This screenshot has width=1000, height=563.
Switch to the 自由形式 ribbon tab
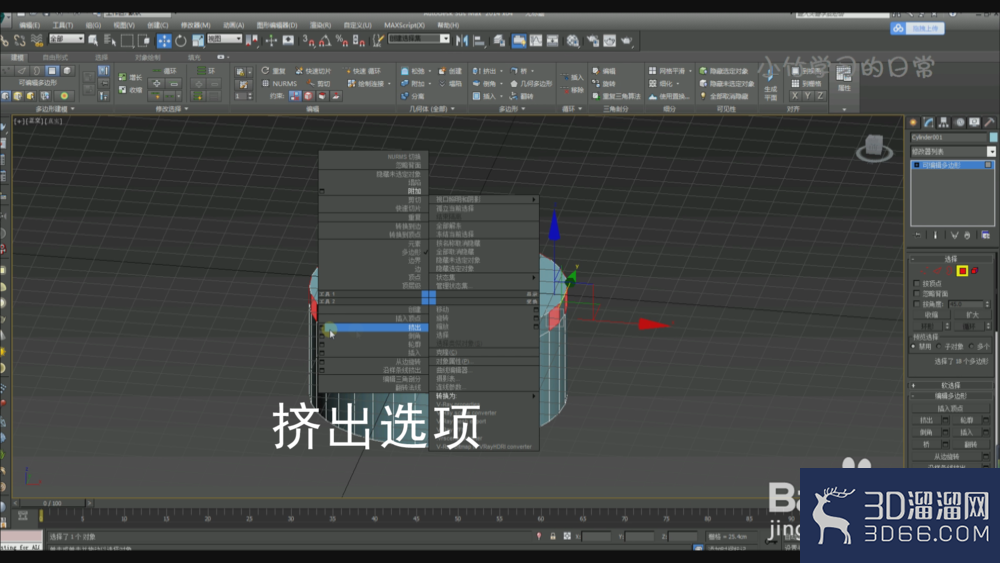coord(55,57)
